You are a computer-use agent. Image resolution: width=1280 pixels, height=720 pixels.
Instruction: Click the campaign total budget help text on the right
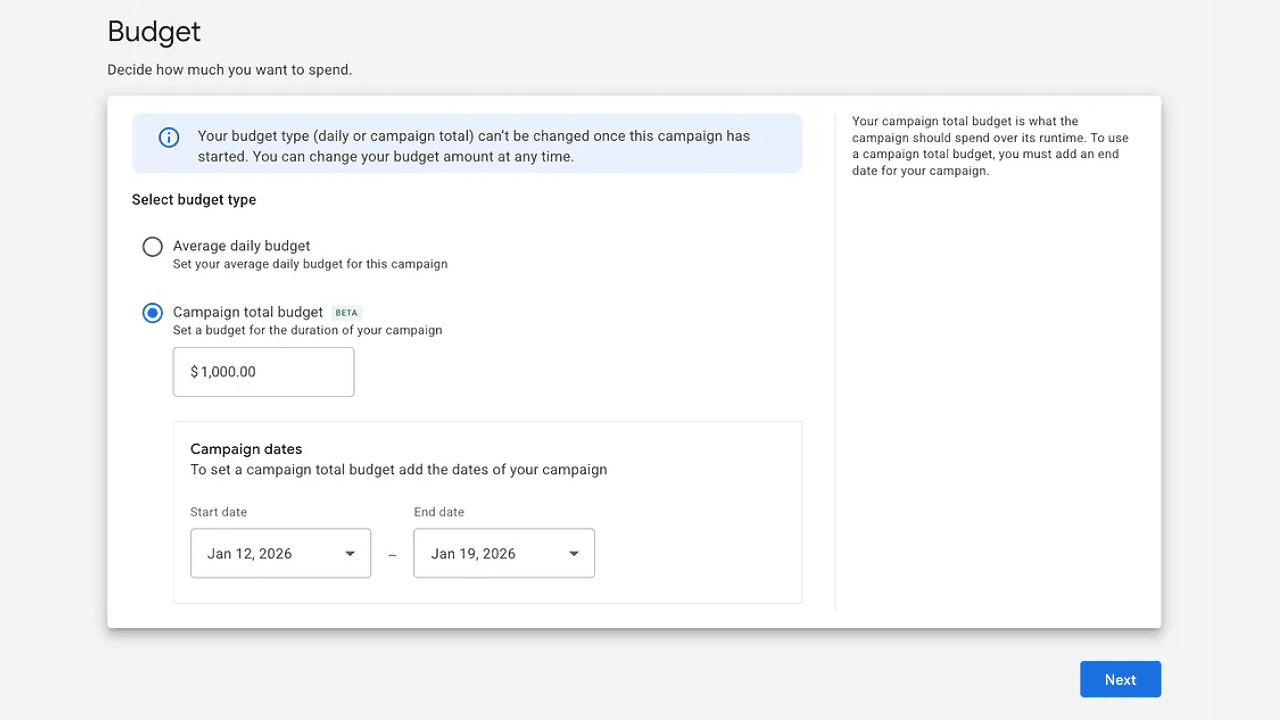pos(990,146)
